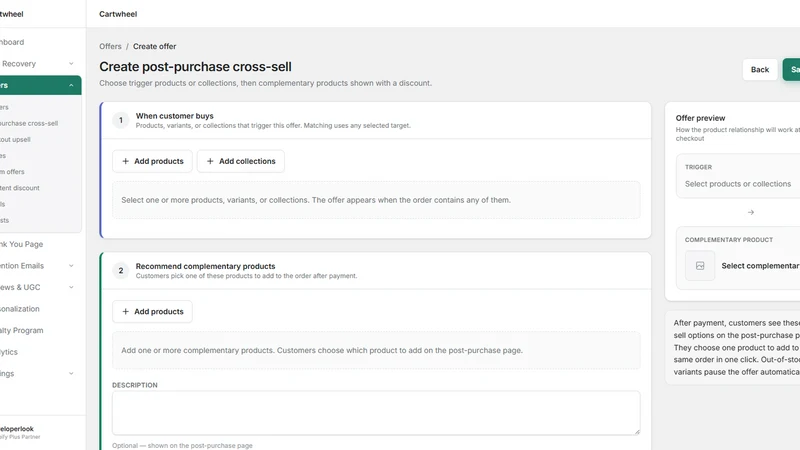Image resolution: width=800 pixels, height=450 pixels.
Task: Go to the Dashboard sidebar item
Action: point(12,42)
